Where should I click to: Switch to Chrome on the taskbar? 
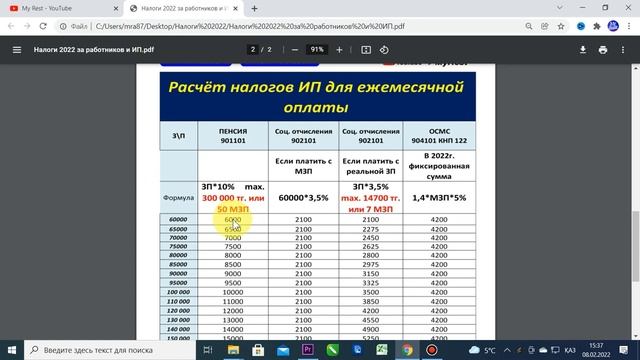tap(407, 350)
